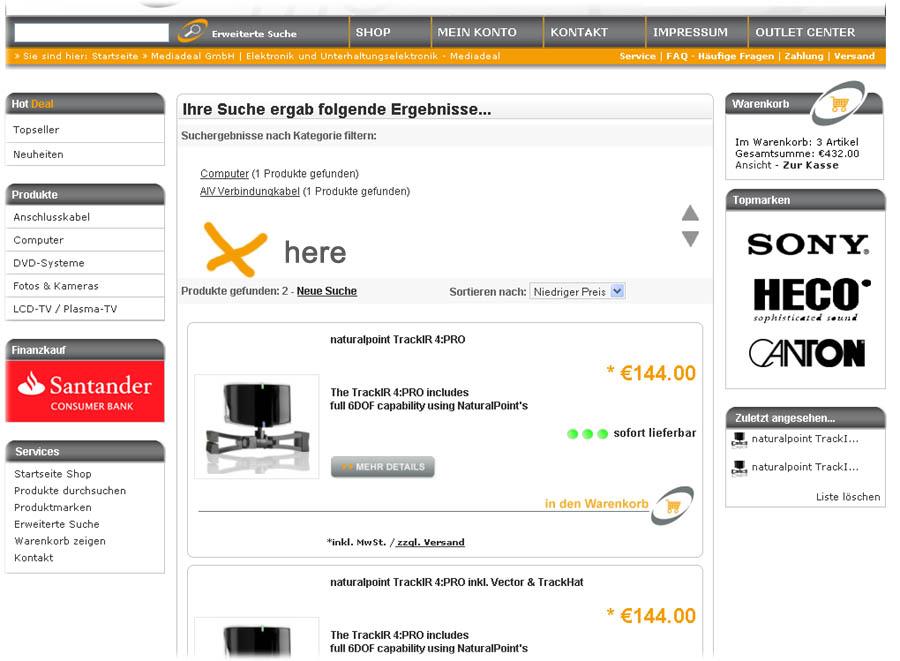Click the magnifier search icon
Image resolution: width=900 pixels, height=661 pixels.
coord(192,31)
